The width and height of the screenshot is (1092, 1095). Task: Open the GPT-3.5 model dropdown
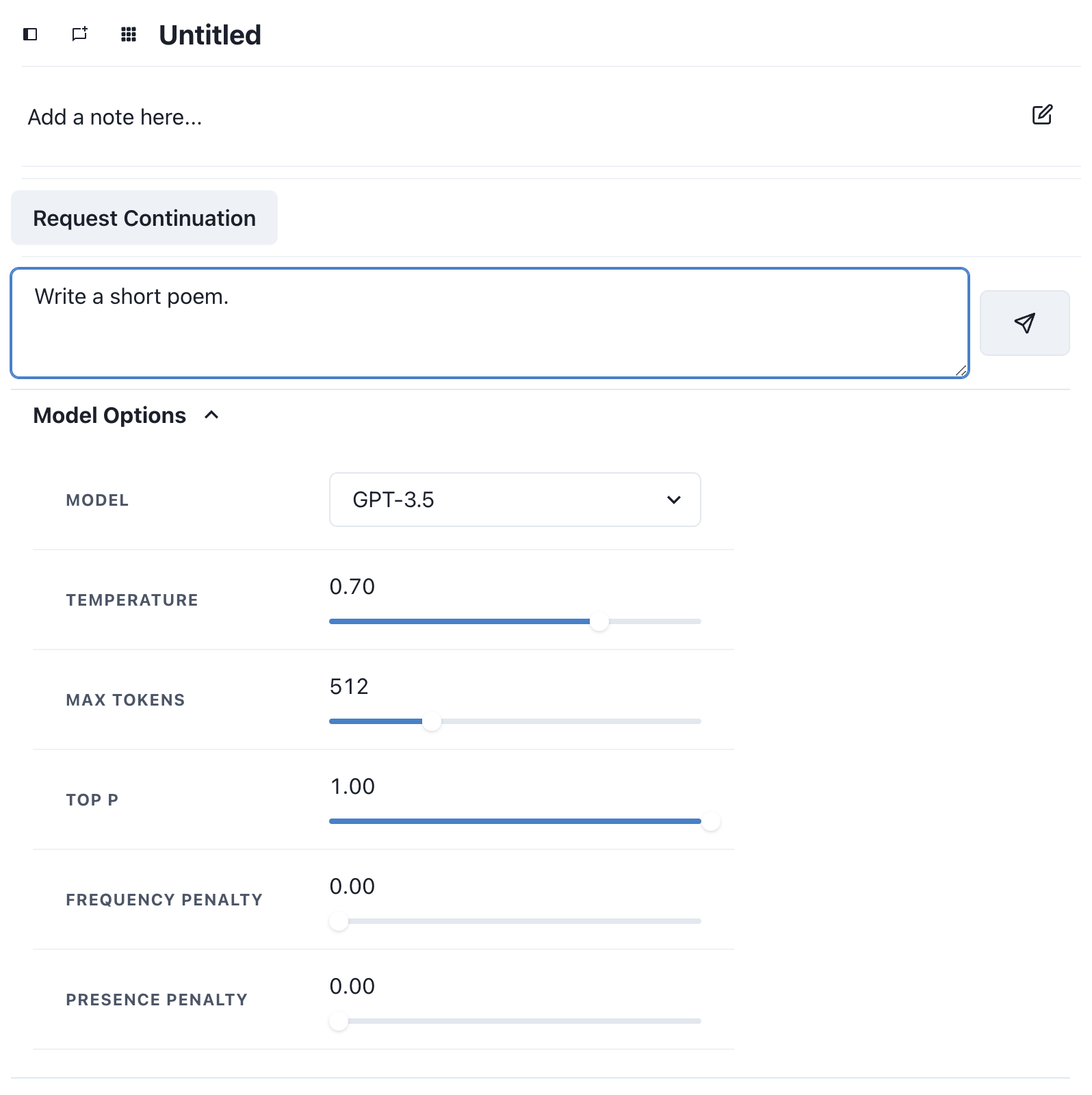[515, 500]
